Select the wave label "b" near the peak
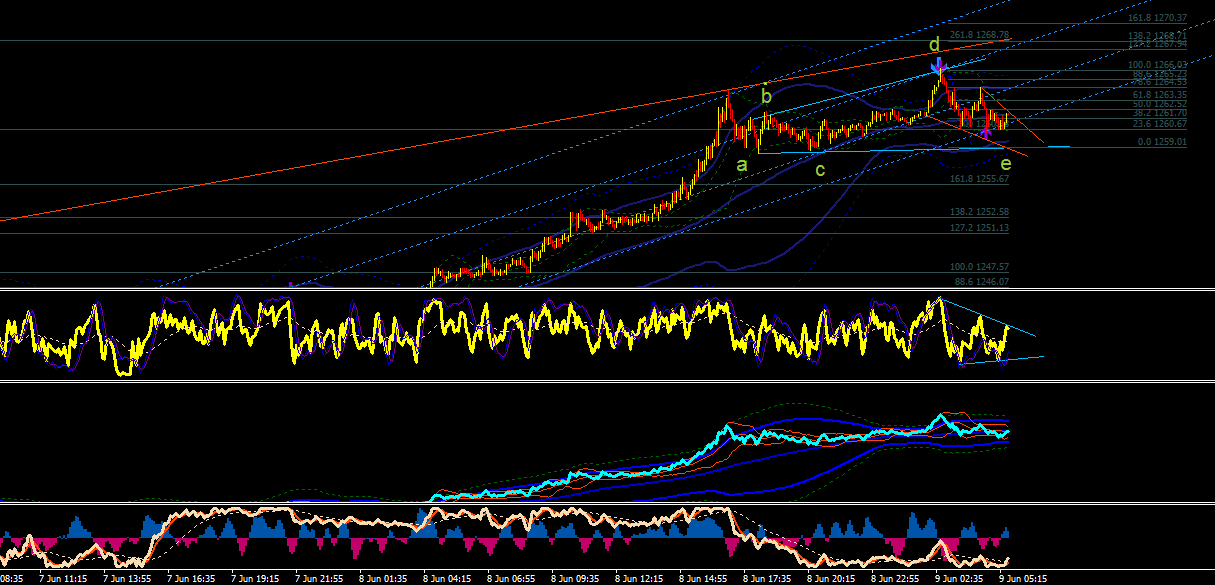The image size is (1215, 585). pos(767,97)
